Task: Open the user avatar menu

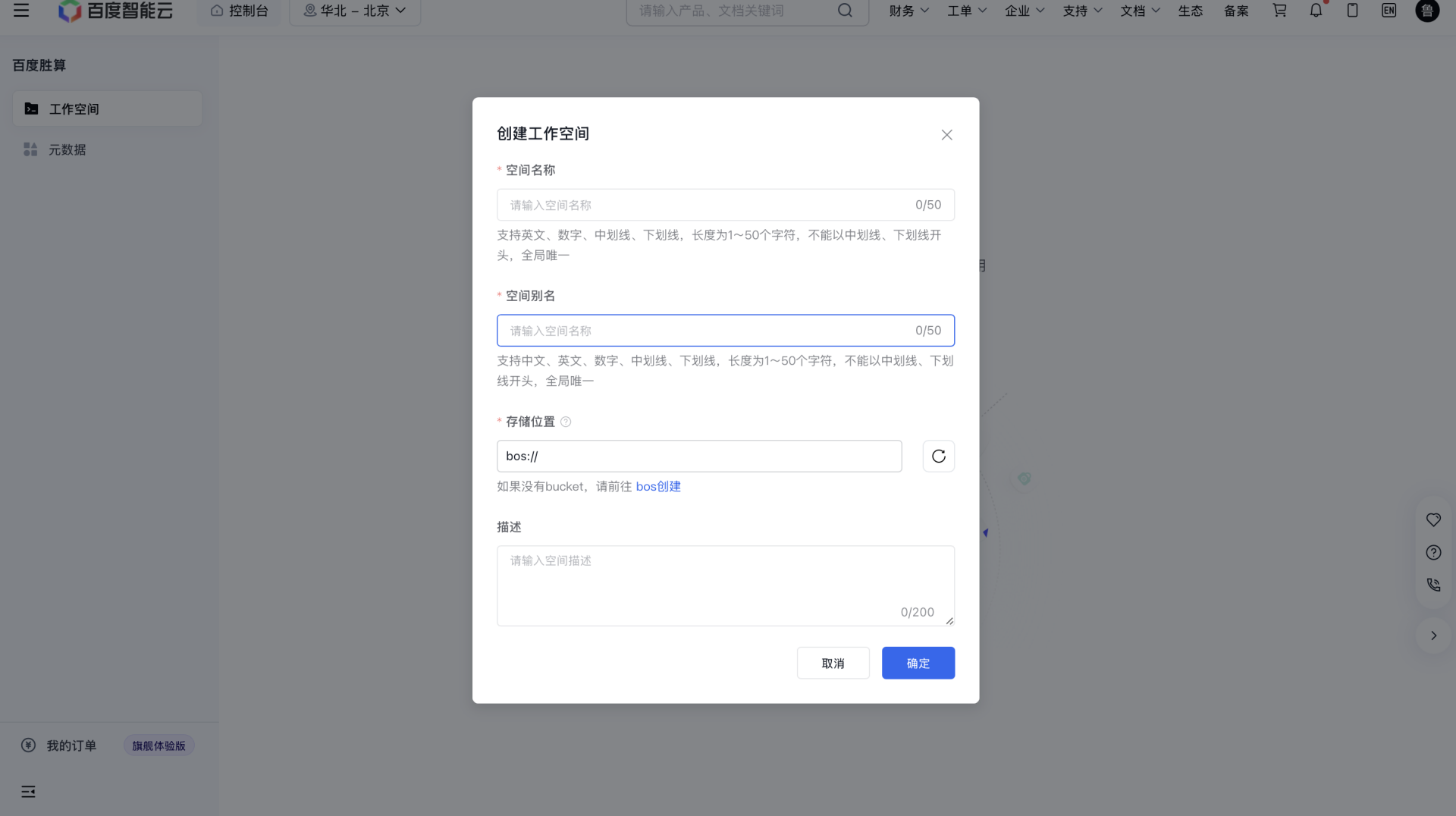Action: 1427,11
